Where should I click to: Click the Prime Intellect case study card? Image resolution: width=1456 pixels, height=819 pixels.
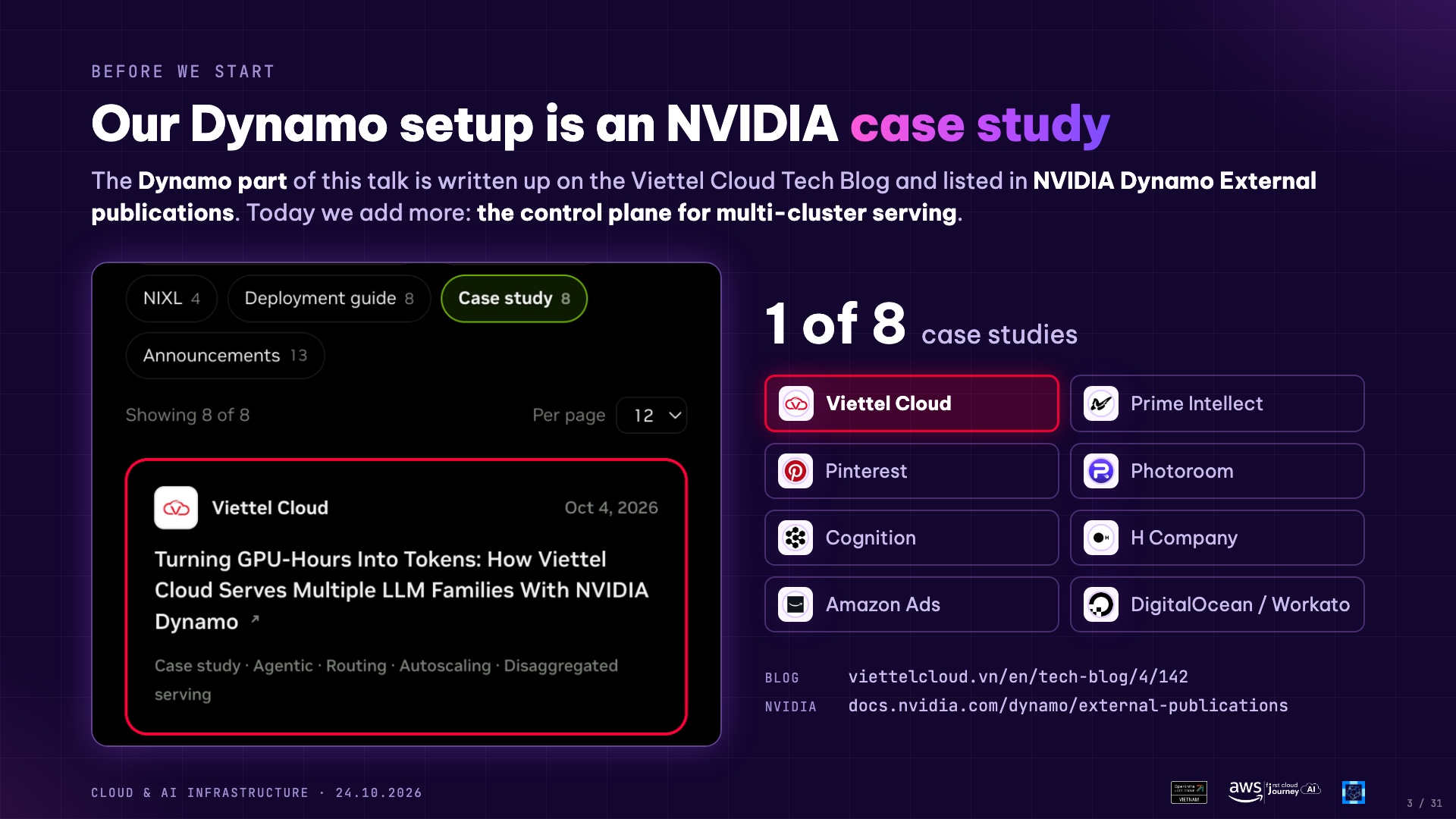(x=1217, y=403)
